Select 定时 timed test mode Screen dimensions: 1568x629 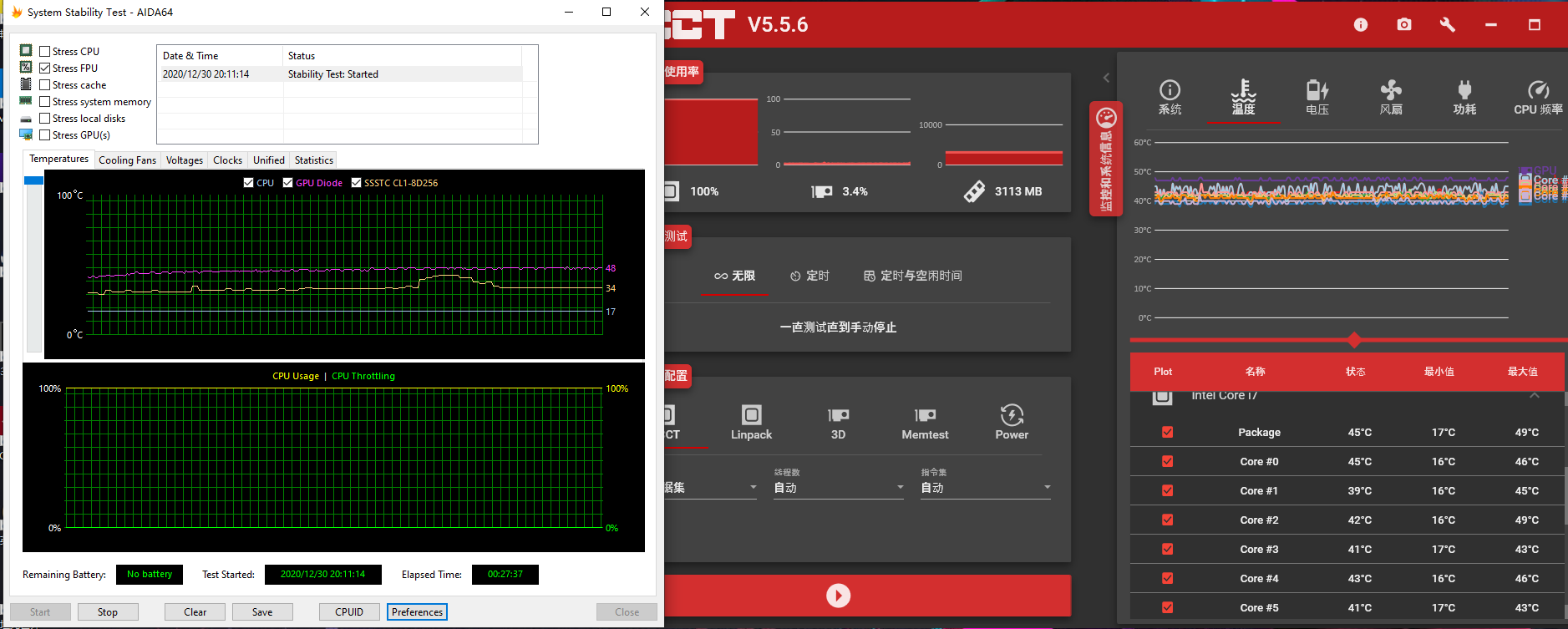click(x=809, y=276)
